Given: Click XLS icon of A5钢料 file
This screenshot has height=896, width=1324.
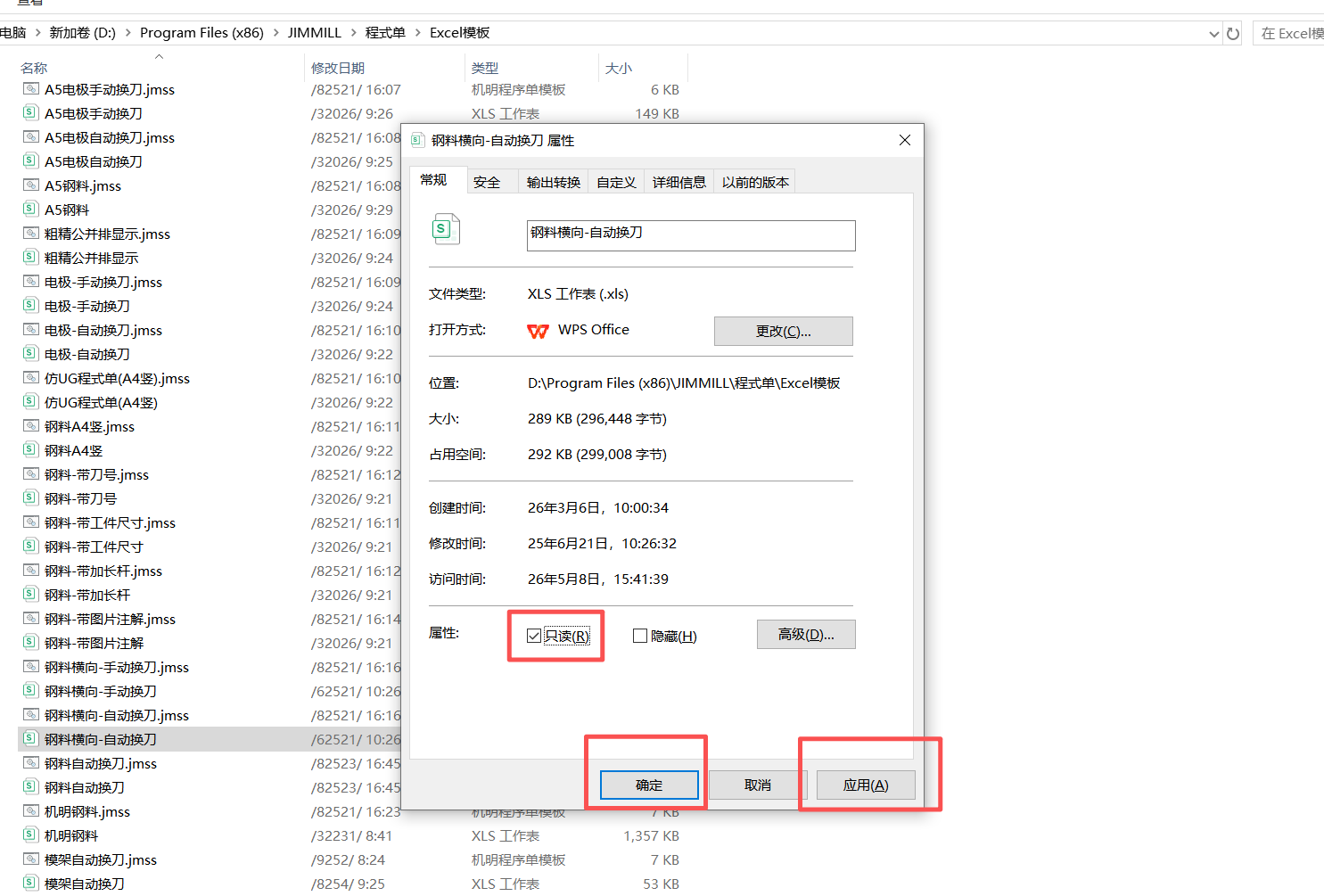Looking at the screenshot, I should click(x=31, y=210).
